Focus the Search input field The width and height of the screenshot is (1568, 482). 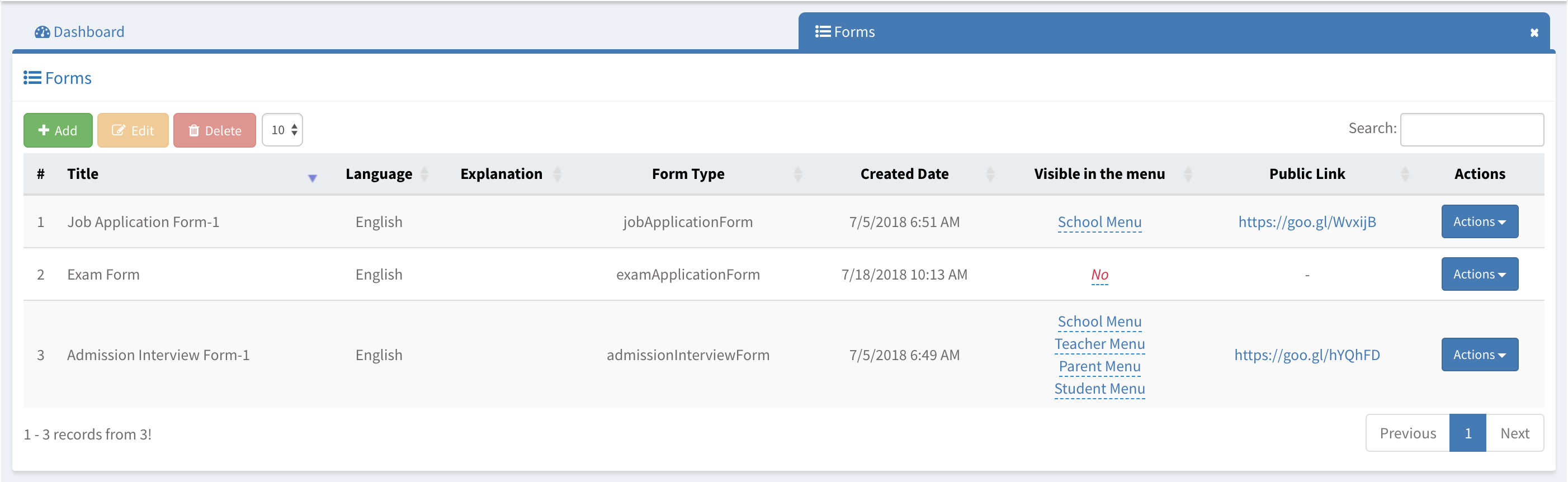pyautogui.click(x=1471, y=130)
